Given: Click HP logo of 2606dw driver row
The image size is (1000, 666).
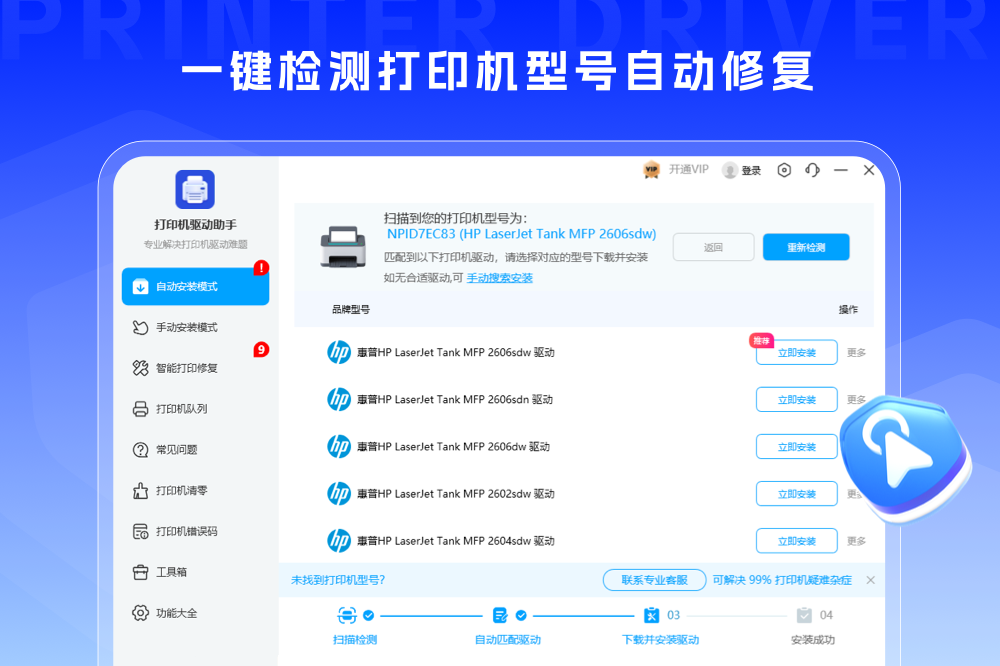Looking at the screenshot, I should 339,447.
